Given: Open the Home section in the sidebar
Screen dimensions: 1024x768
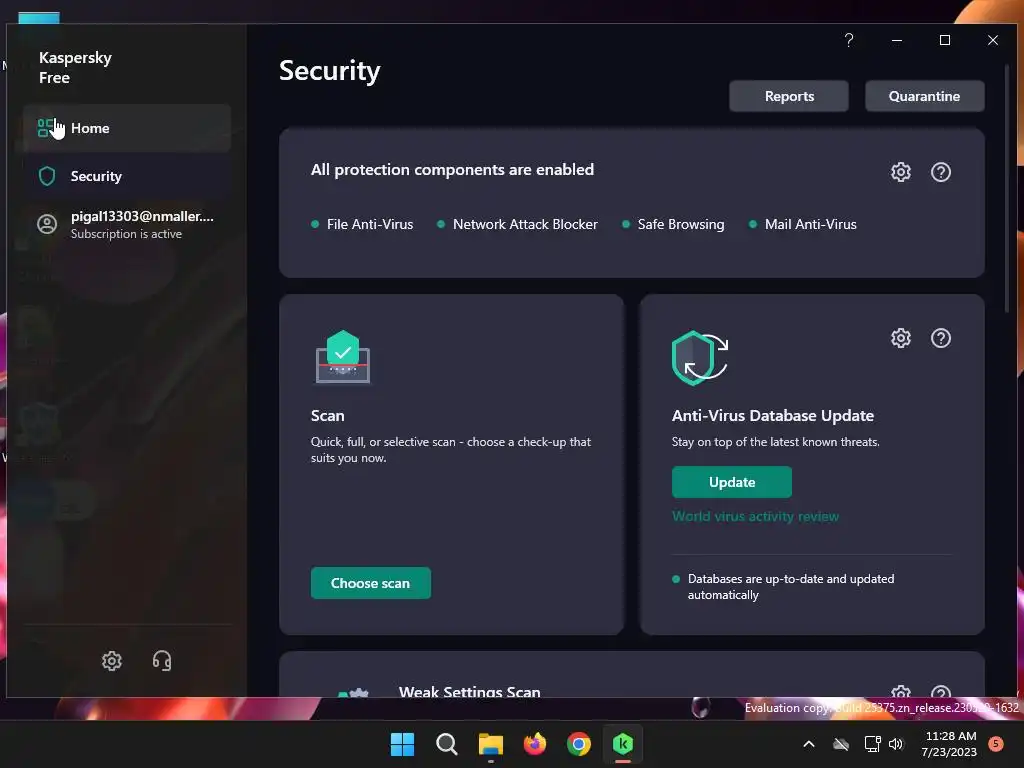Looking at the screenshot, I should pyautogui.click(x=127, y=128).
